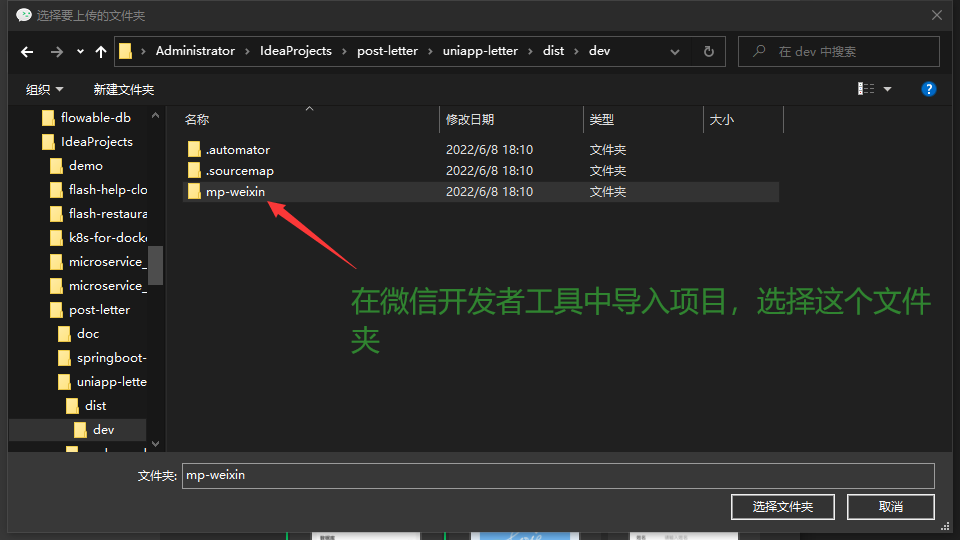This screenshot has height=540, width=960.
Task: Open the help question mark icon
Action: pyautogui.click(x=928, y=89)
